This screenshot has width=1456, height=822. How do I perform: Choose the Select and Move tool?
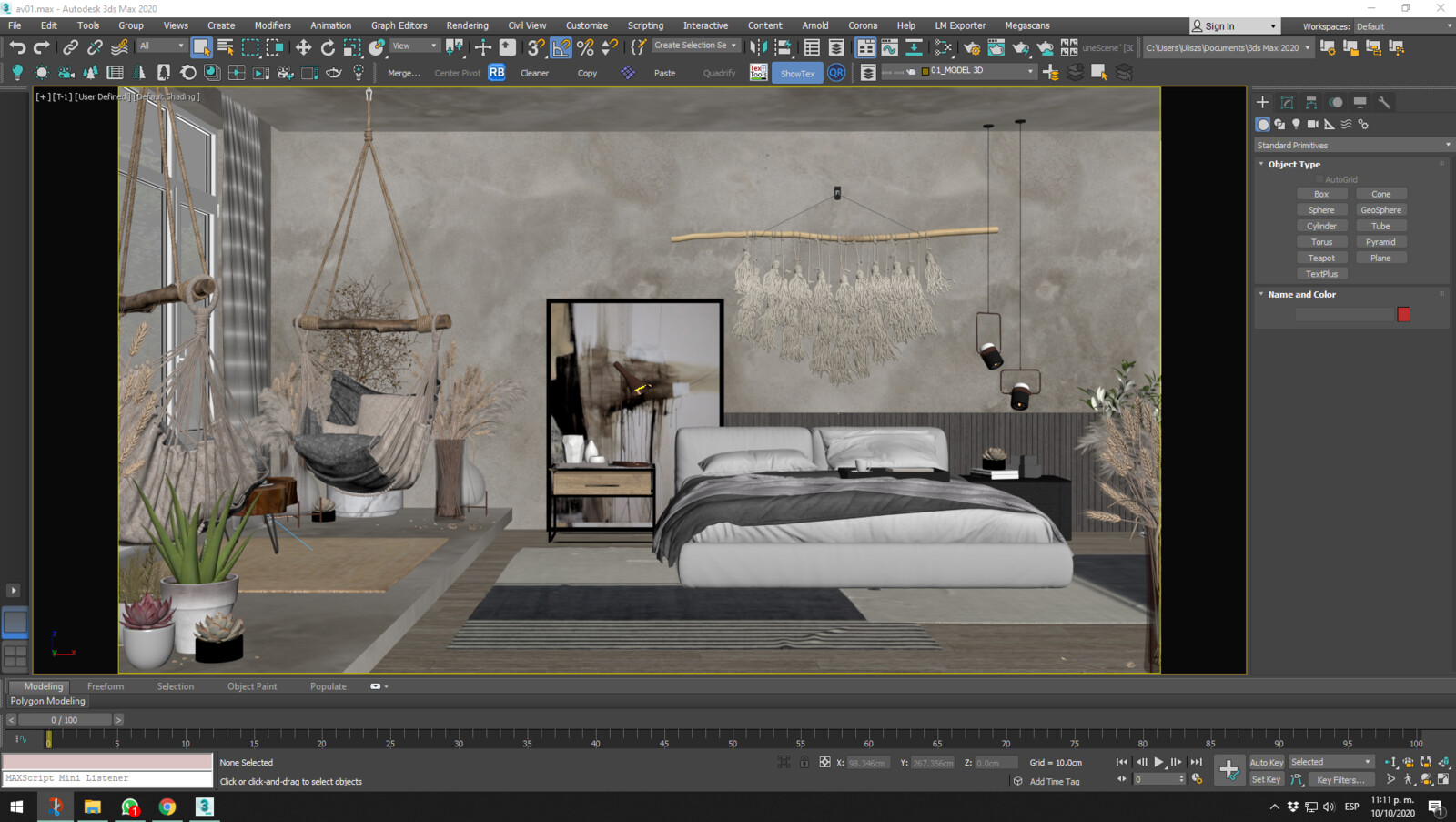303,47
